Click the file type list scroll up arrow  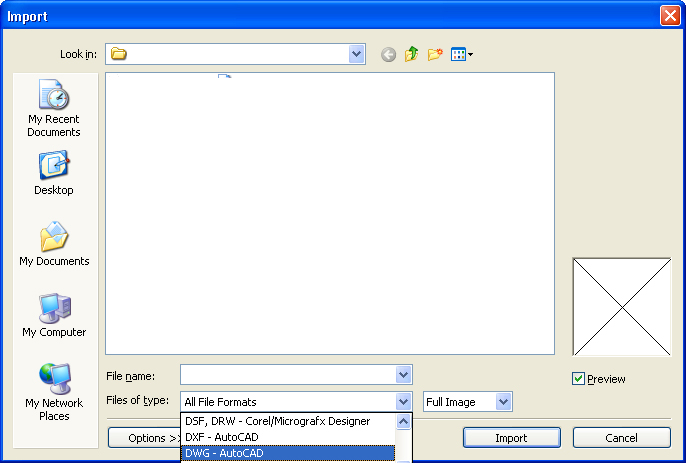pos(403,422)
